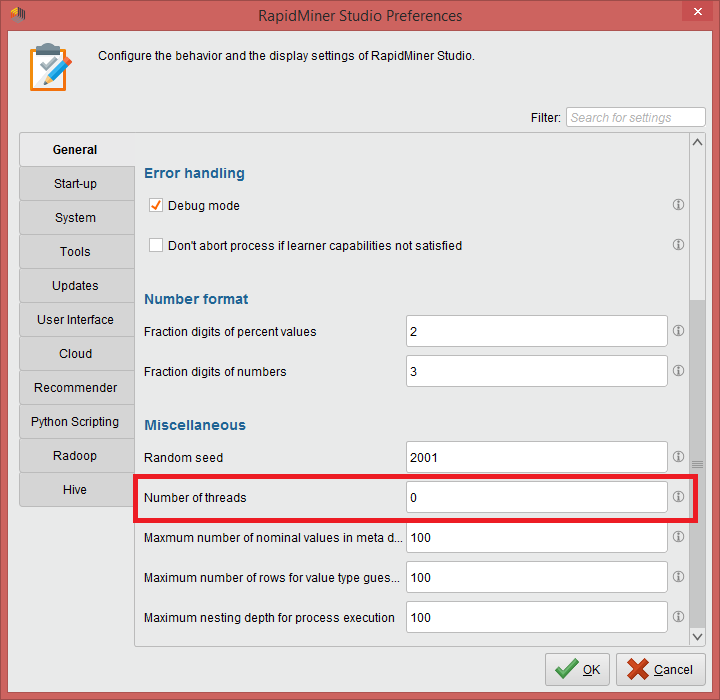Click OK to save preferences
Viewport: 720px width, 700px height.
click(577, 669)
